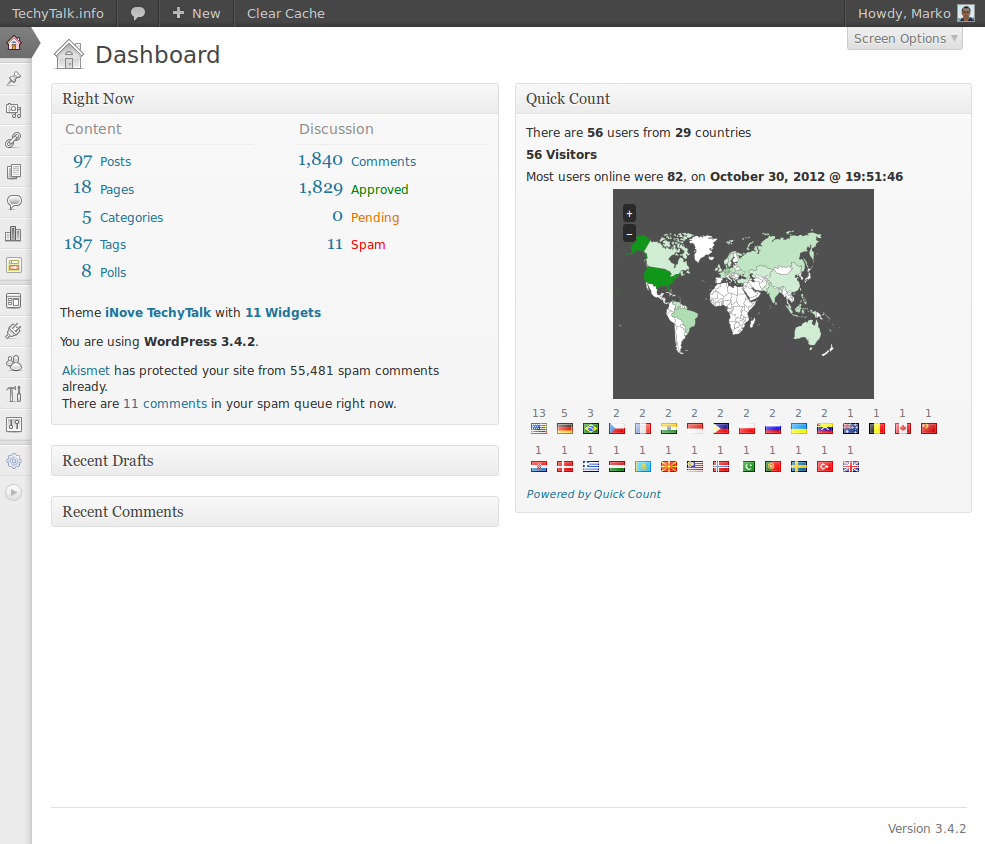
Task: Click Clear Cache in the admin bar
Action: point(285,13)
